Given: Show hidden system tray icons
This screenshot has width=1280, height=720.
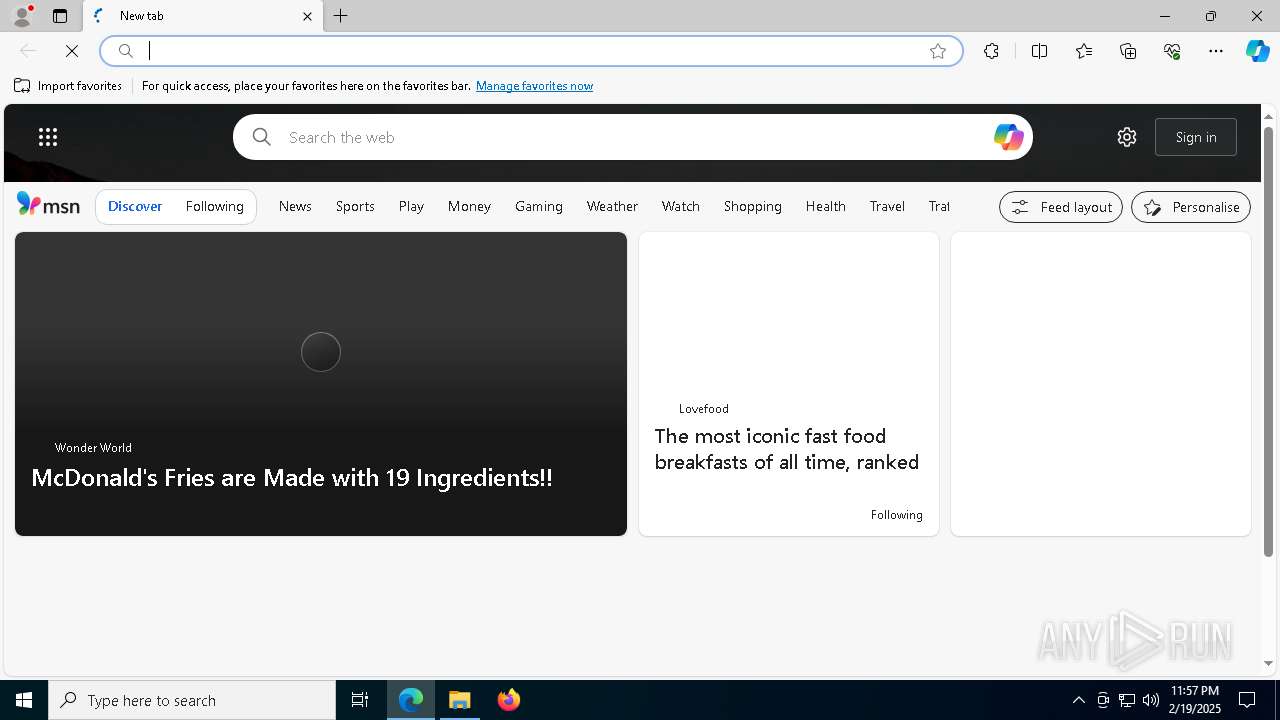Looking at the screenshot, I should pyautogui.click(x=1078, y=700).
